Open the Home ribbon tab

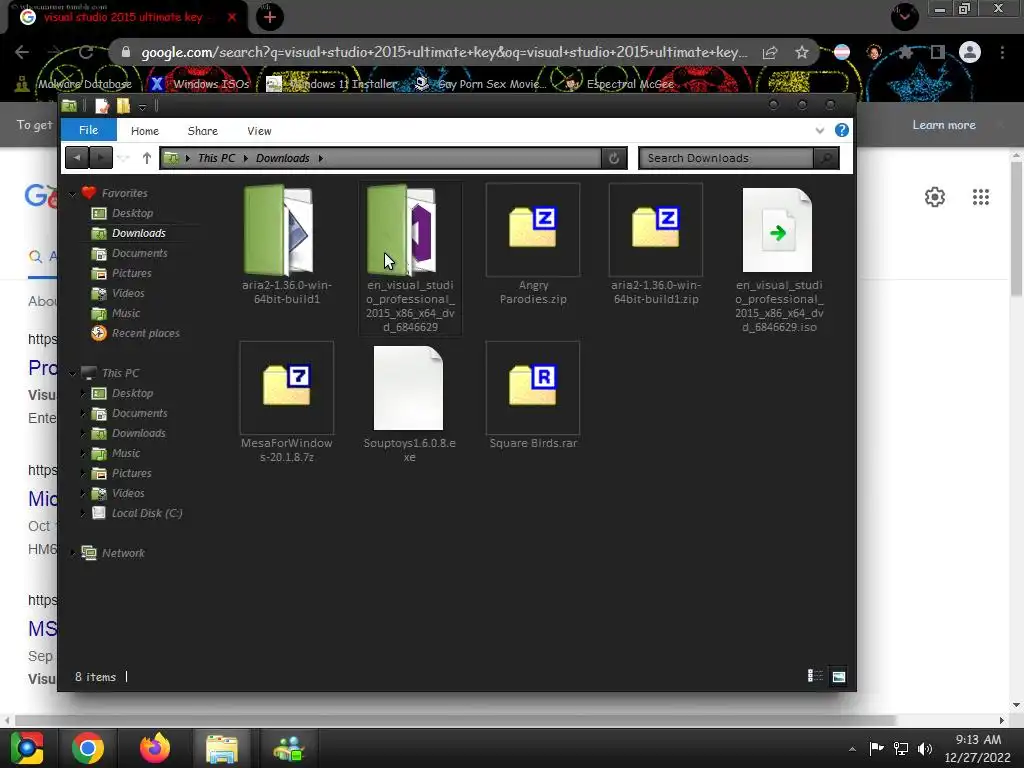click(x=144, y=131)
